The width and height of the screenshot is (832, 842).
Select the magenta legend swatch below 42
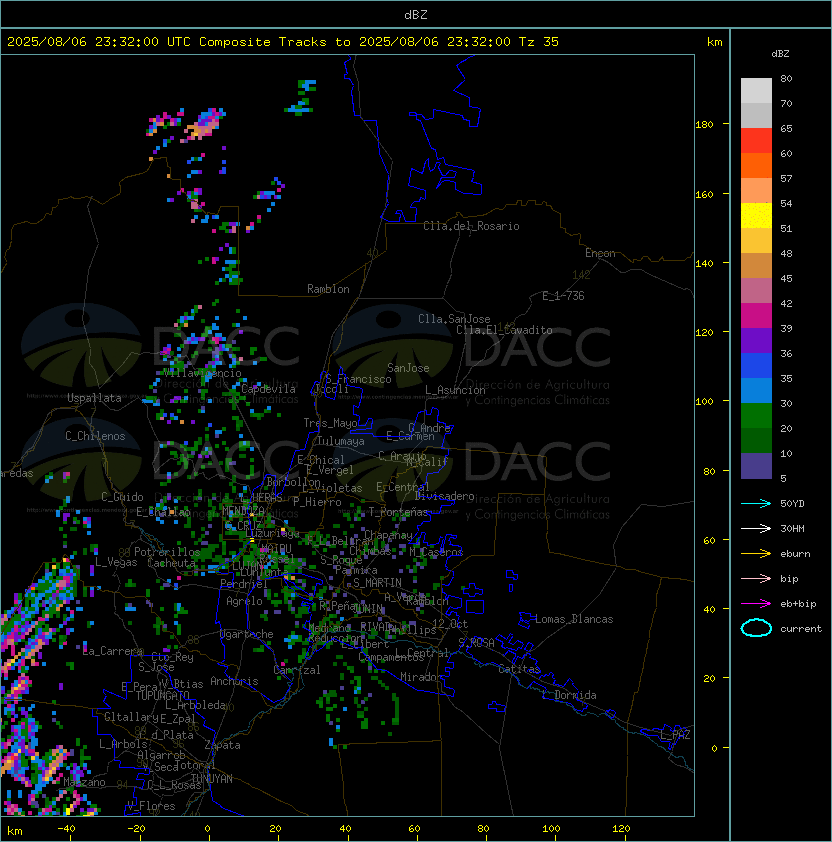click(756, 316)
